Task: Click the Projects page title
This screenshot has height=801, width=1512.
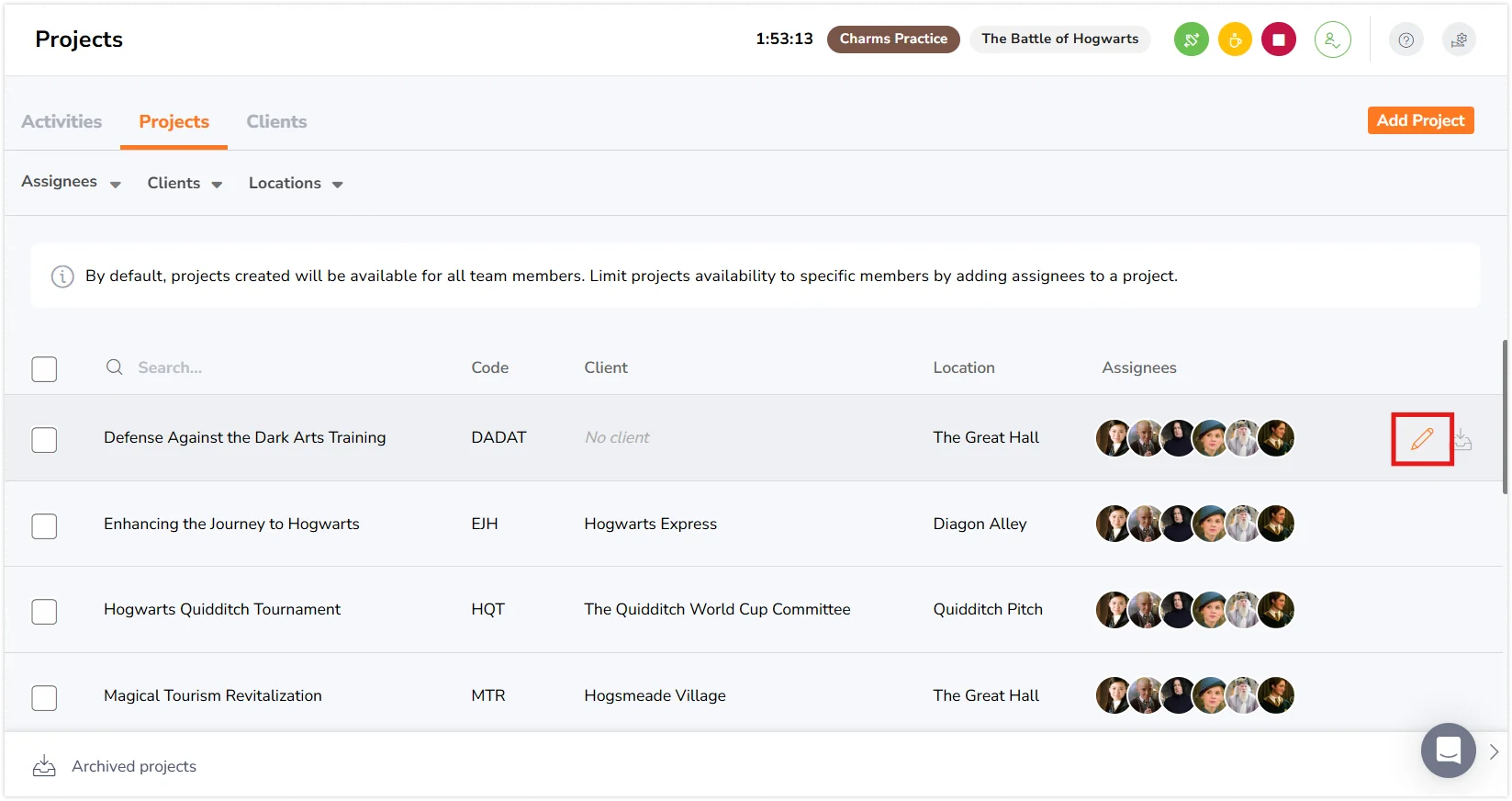Action: [x=79, y=39]
